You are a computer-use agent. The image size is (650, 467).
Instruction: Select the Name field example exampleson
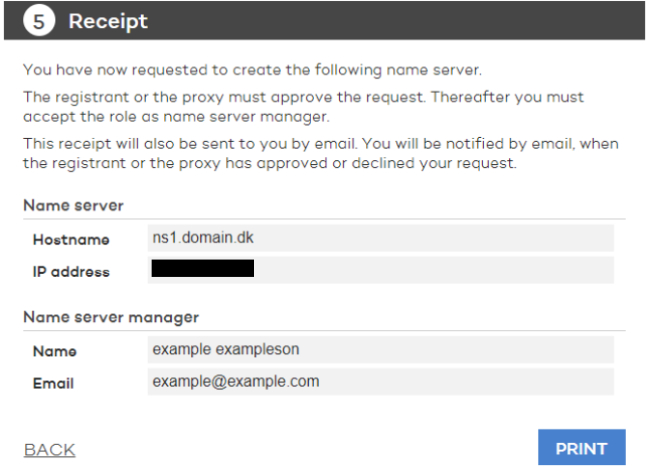[381, 349]
